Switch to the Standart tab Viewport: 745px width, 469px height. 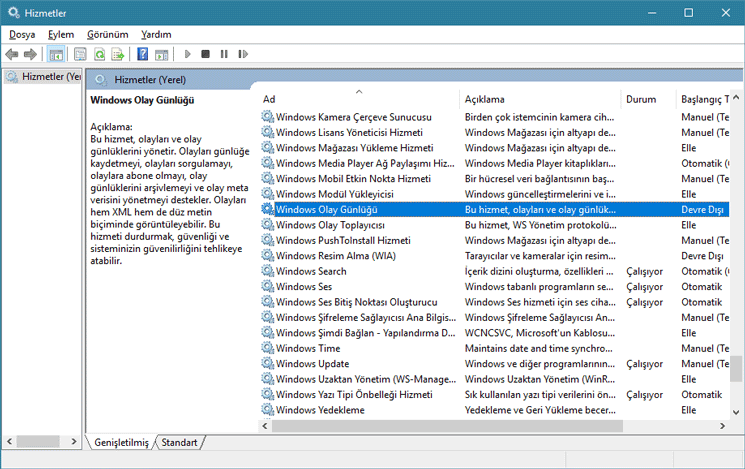[x=179, y=442]
